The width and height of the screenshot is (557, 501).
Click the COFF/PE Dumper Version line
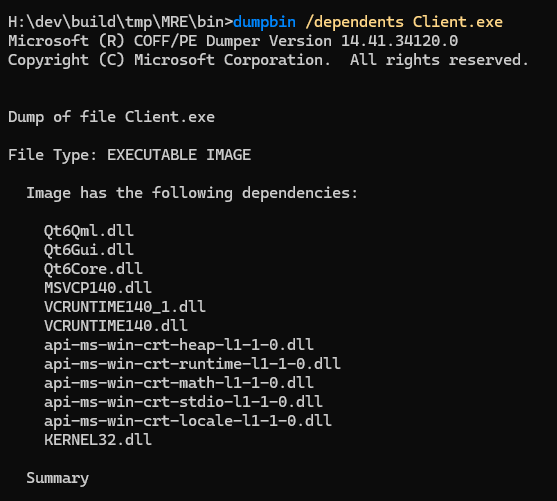pos(233,41)
